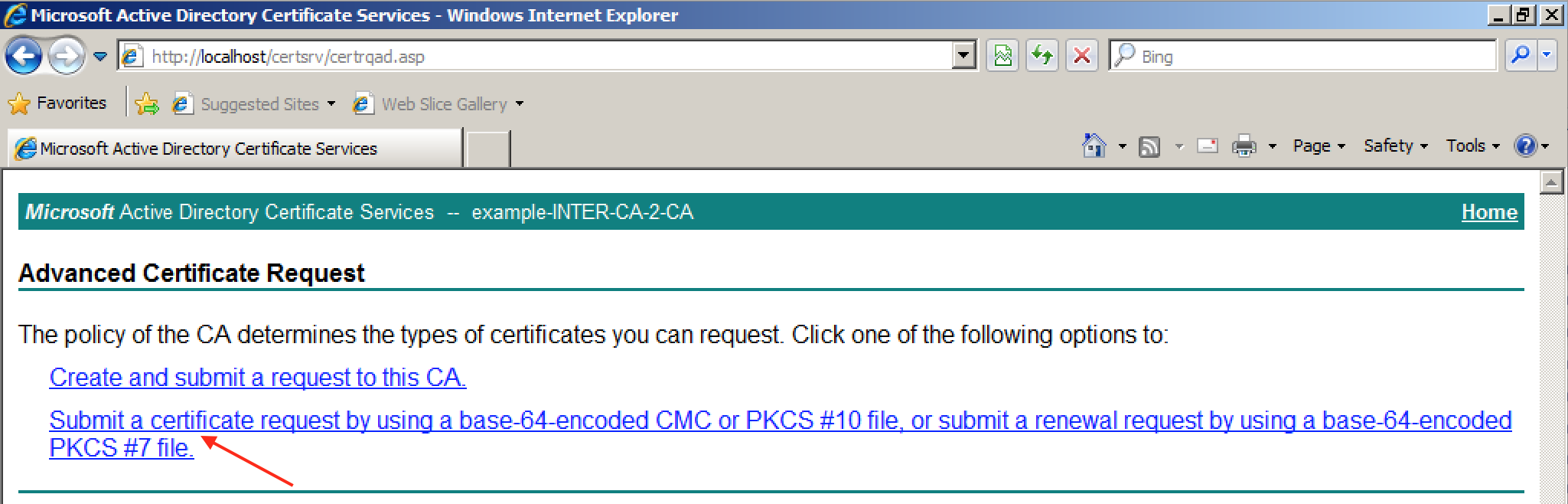Click the Home link in the teal banner
This screenshot has height=504, width=1568.
coord(1488,212)
